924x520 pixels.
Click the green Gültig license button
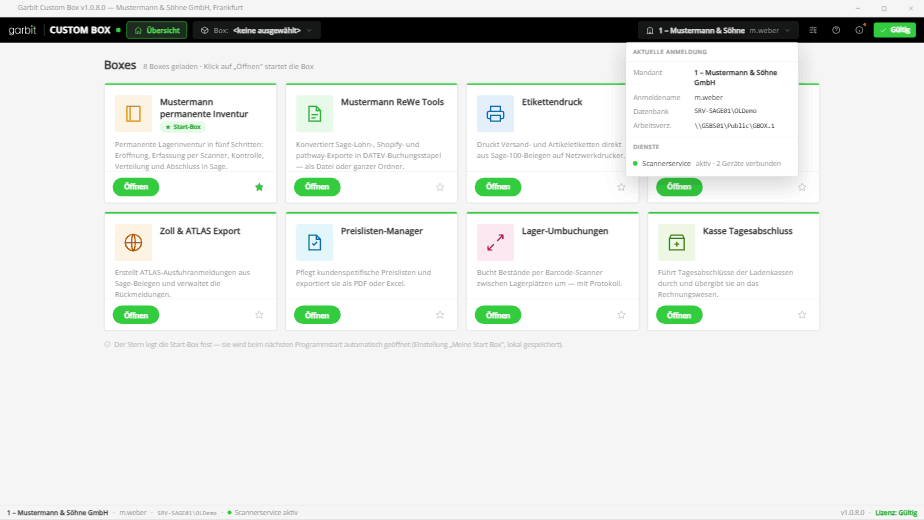click(895, 30)
